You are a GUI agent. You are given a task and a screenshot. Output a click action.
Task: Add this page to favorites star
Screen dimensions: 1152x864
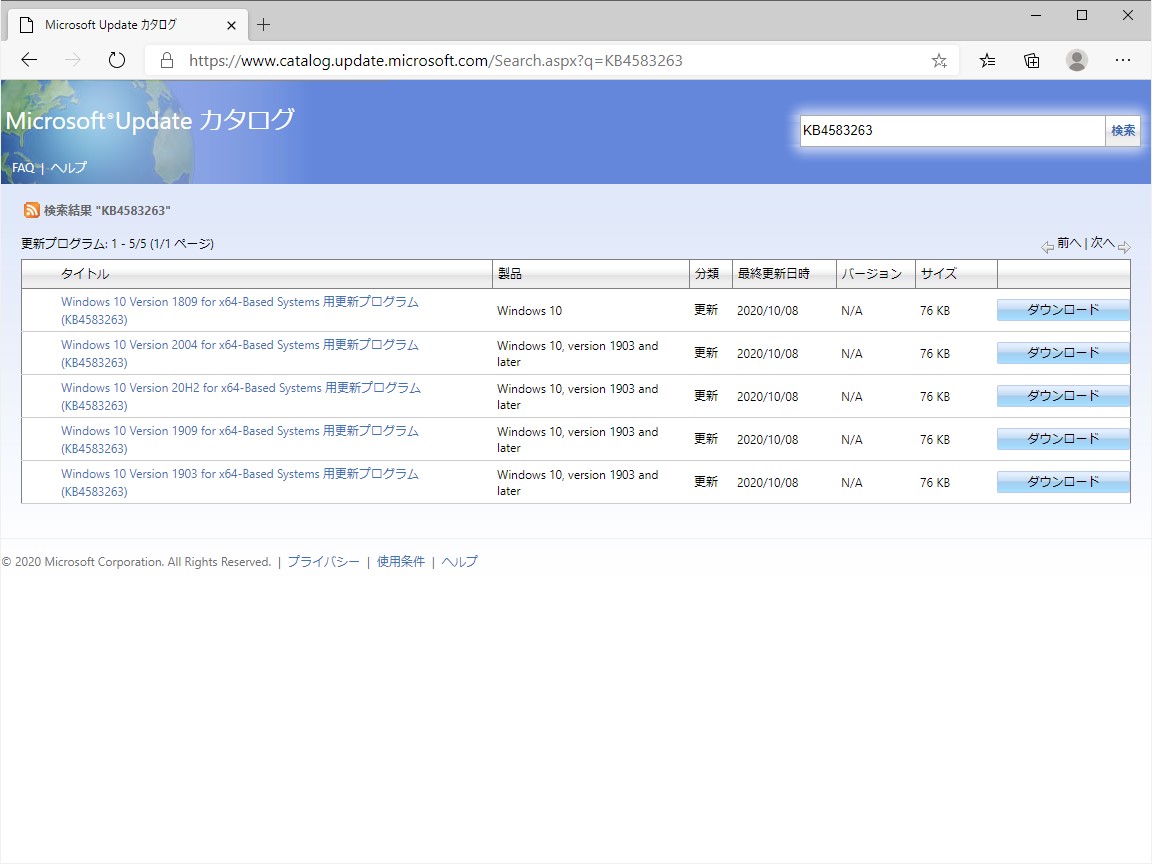(x=939, y=61)
